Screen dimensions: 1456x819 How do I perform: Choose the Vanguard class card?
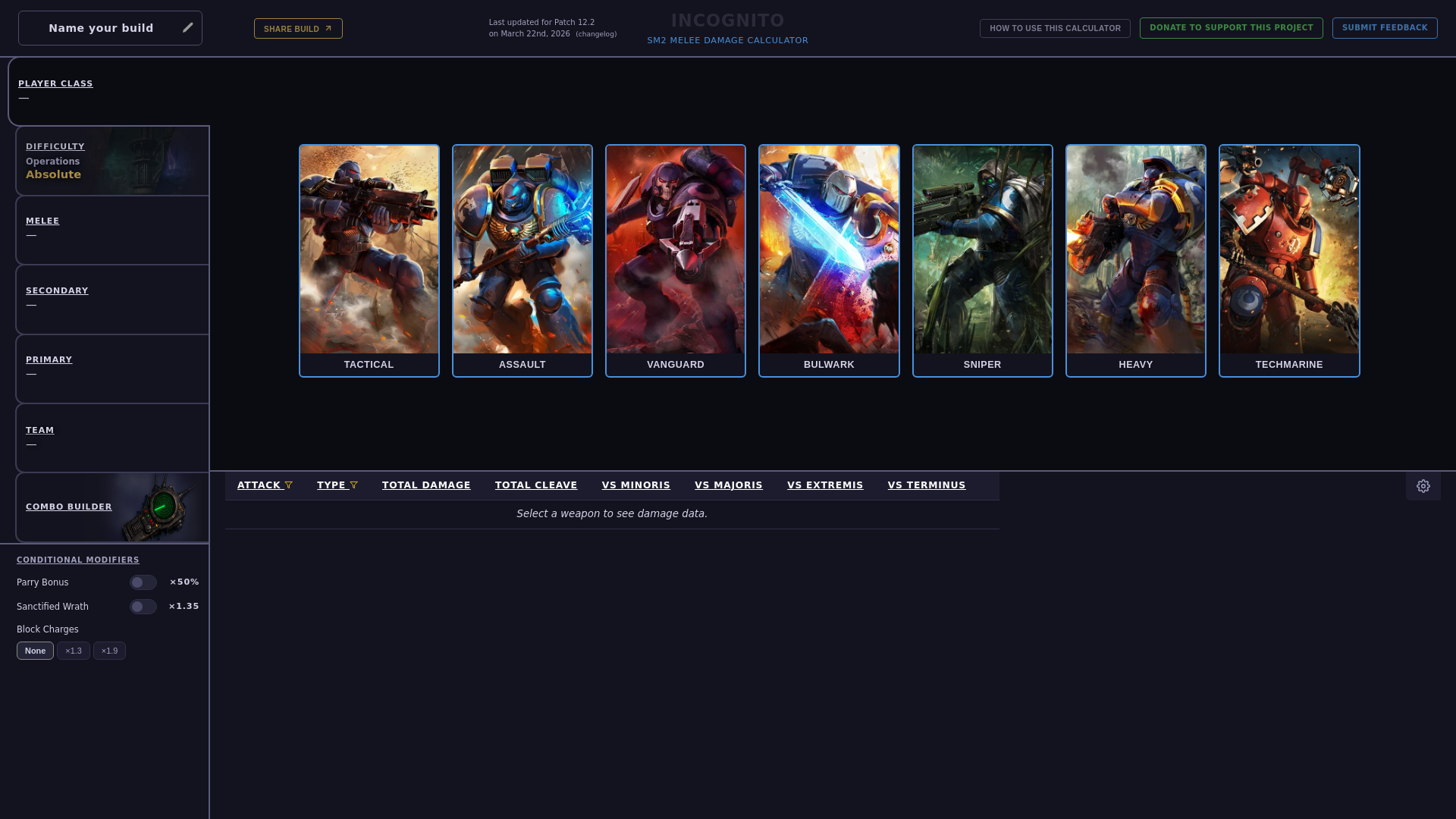click(676, 261)
